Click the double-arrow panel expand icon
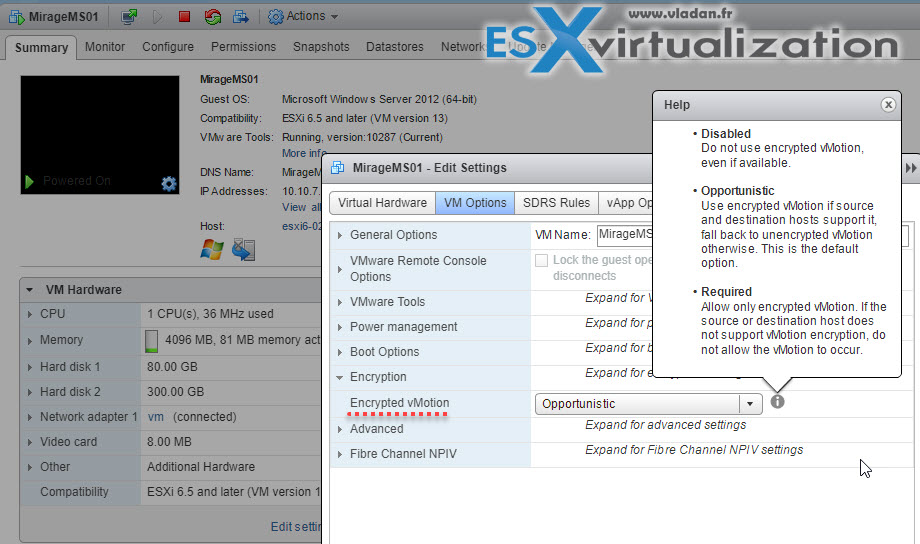The height and width of the screenshot is (544, 920). pos(911,168)
